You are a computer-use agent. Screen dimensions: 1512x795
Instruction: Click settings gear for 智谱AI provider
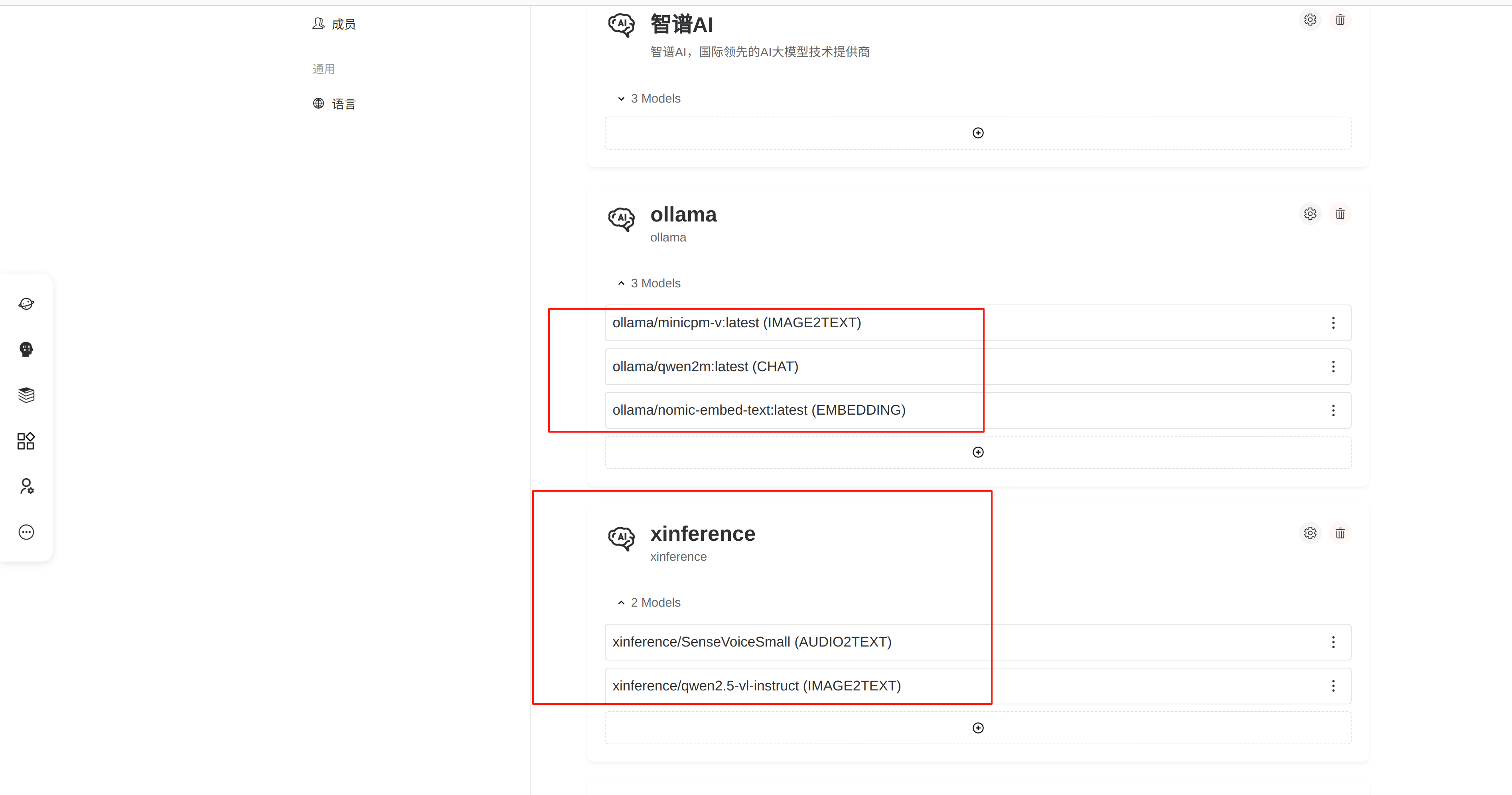click(1309, 20)
